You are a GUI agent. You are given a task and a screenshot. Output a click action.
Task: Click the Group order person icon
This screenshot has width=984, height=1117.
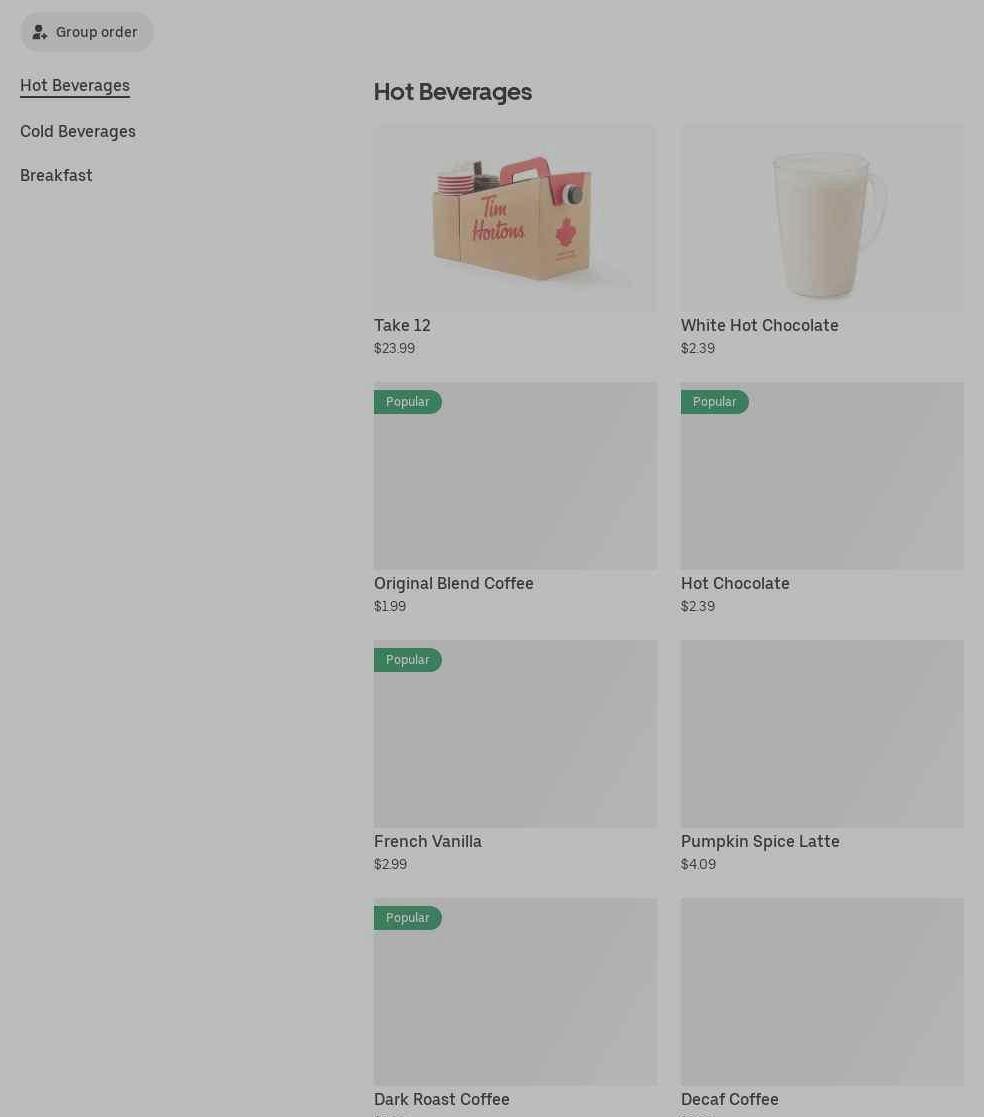point(40,32)
